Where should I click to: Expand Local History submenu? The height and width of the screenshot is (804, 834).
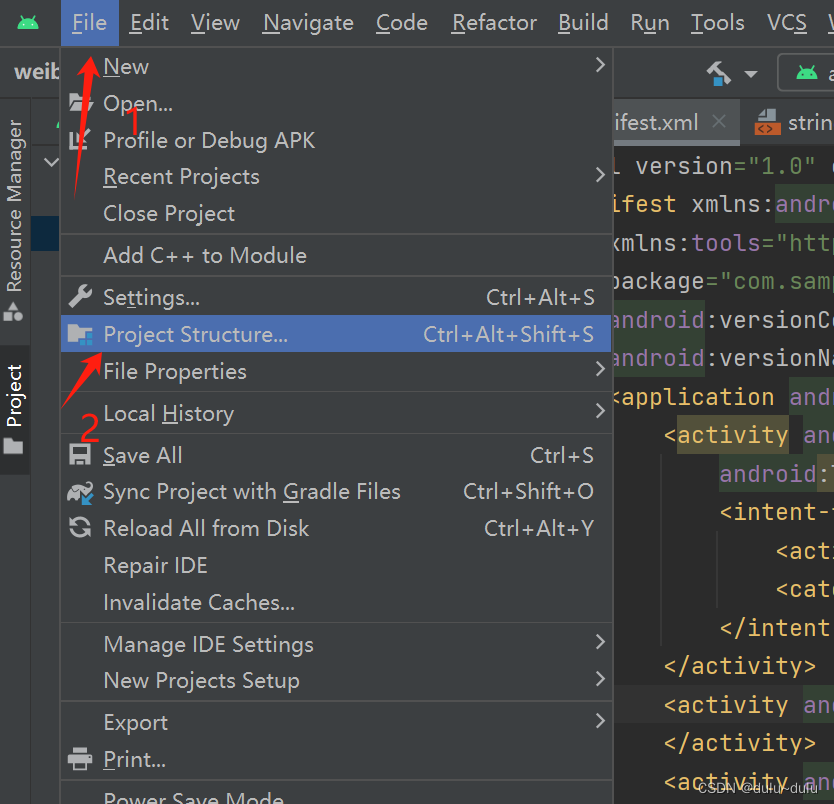tap(336, 413)
